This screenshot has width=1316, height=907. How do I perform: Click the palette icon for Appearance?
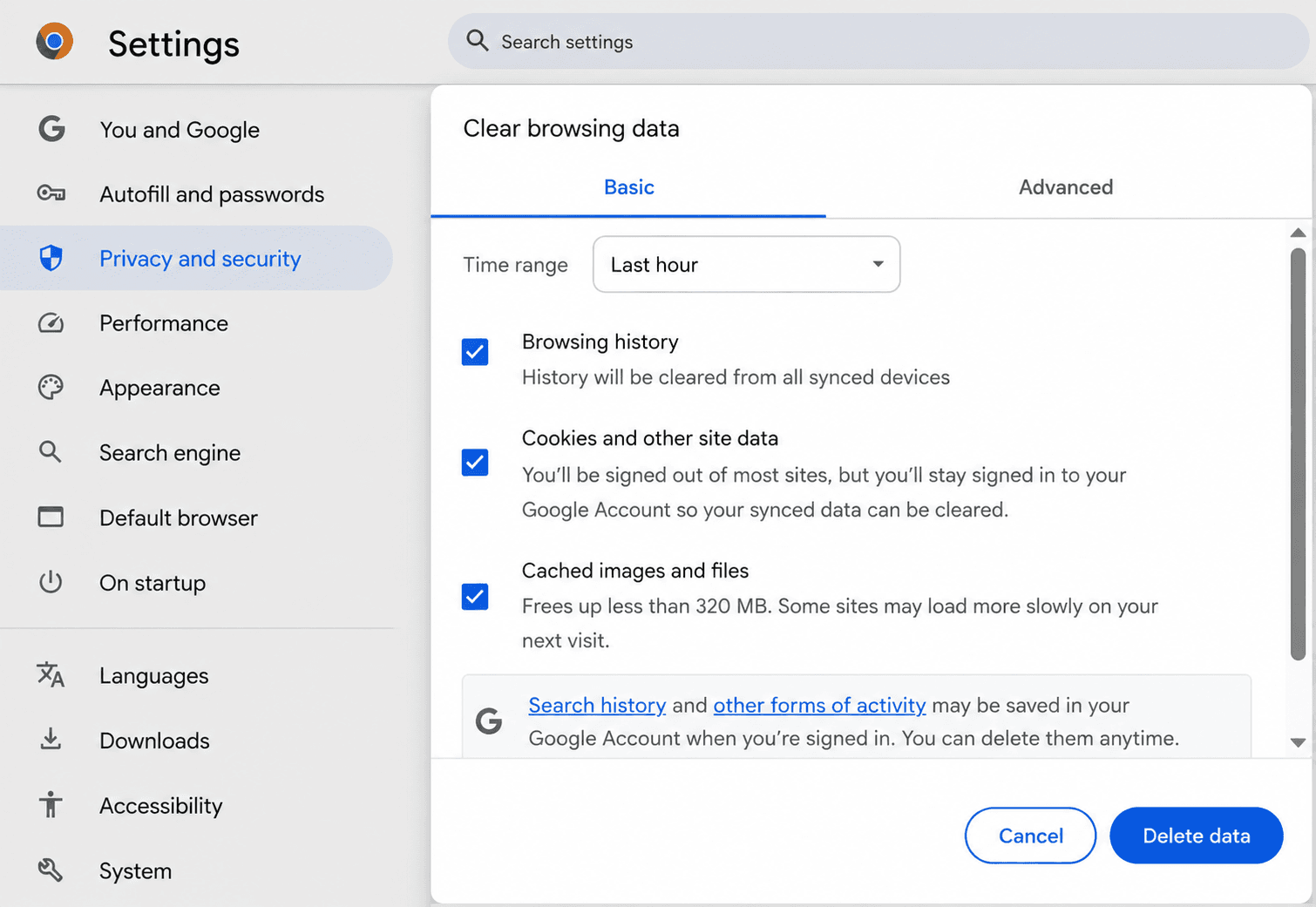pos(51,388)
